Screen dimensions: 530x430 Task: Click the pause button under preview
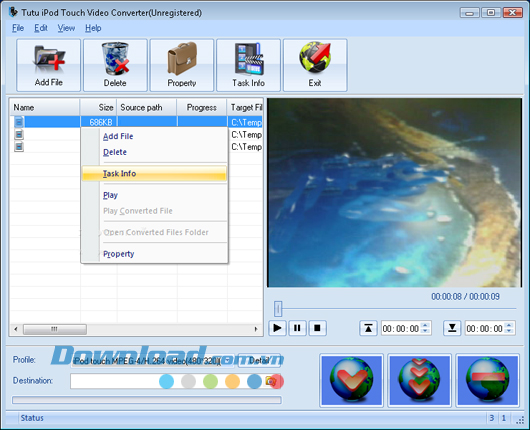tap(297, 328)
